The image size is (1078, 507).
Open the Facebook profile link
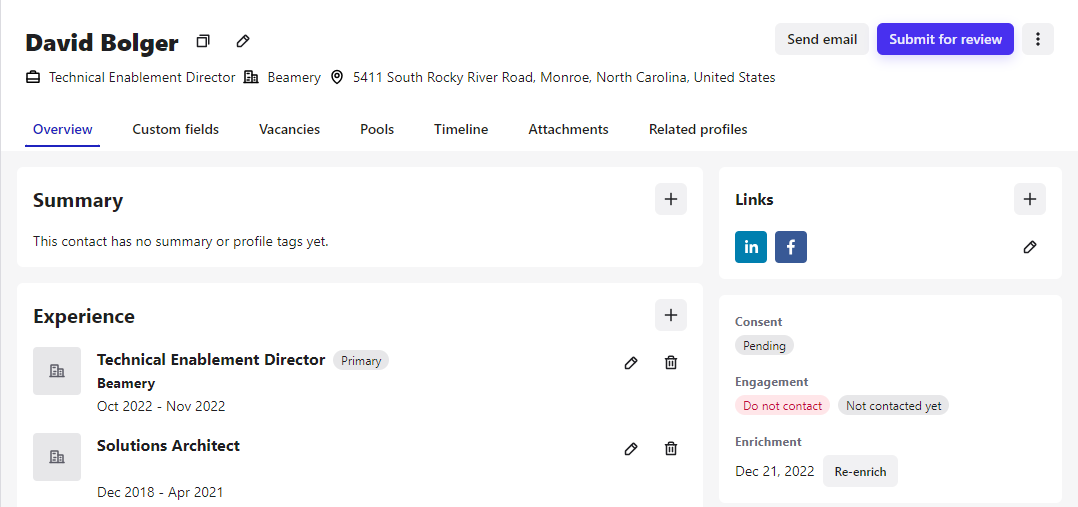pos(791,247)
